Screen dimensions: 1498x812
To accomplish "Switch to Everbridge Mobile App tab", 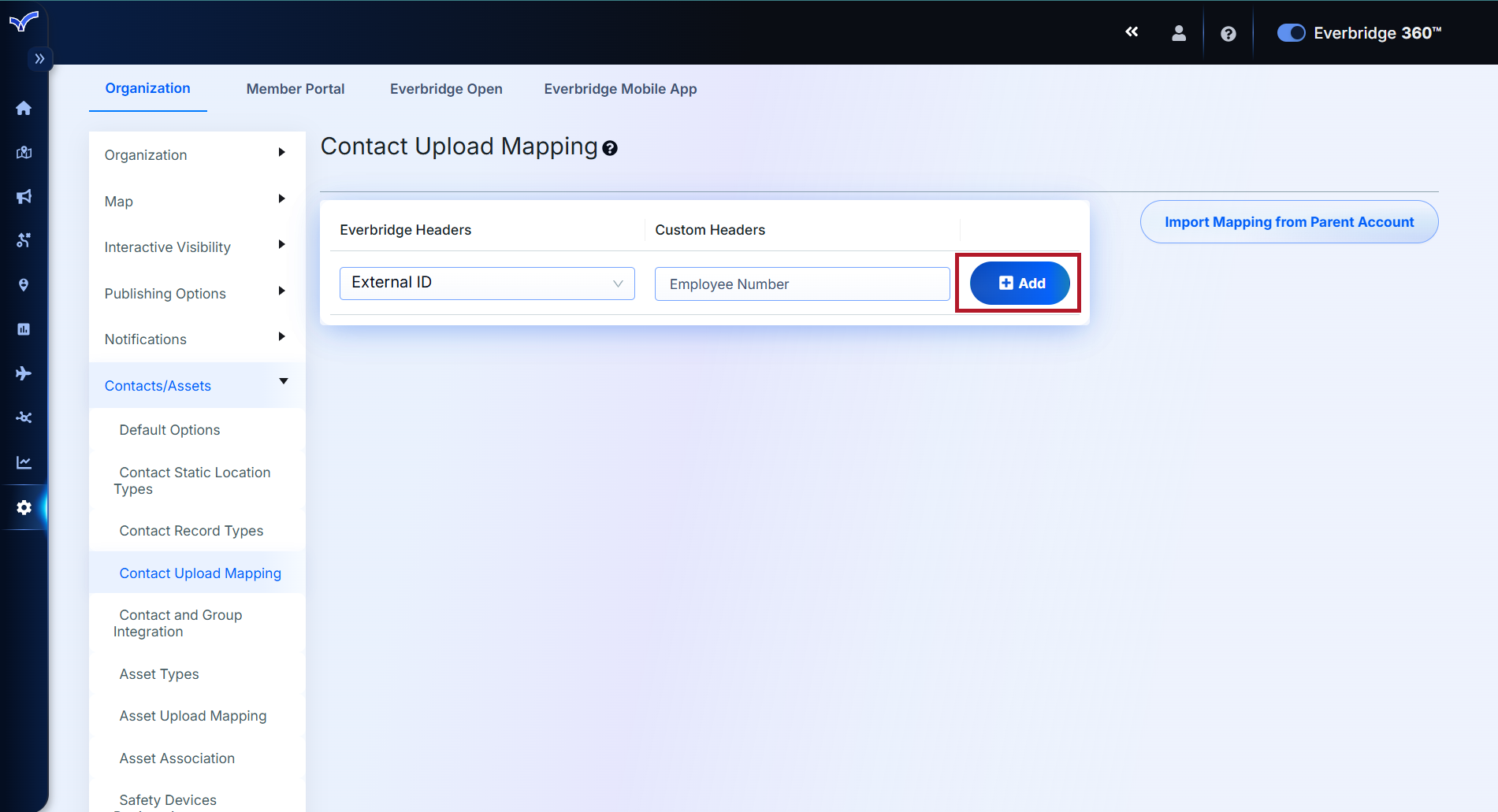I will [x=620, y=89].
